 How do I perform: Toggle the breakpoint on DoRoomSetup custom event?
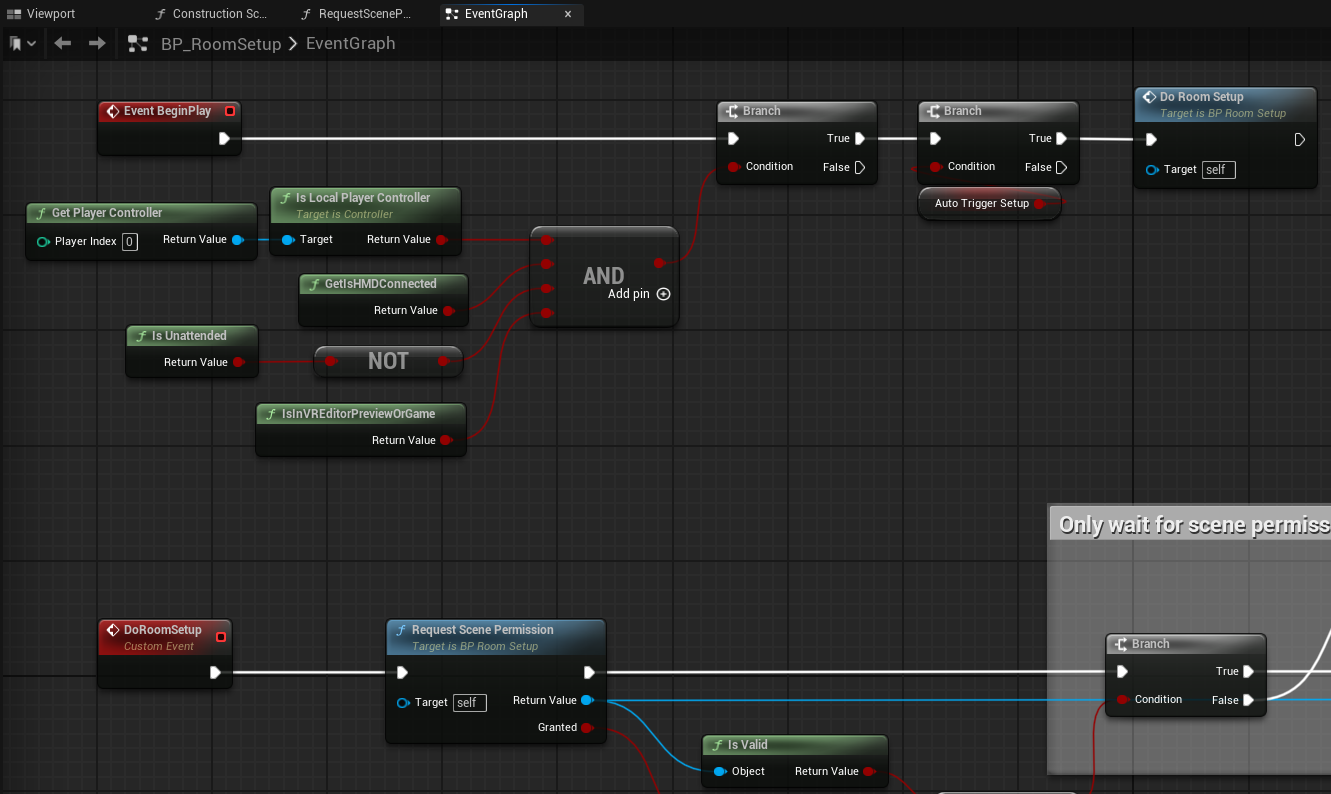[x=222, y=635]
